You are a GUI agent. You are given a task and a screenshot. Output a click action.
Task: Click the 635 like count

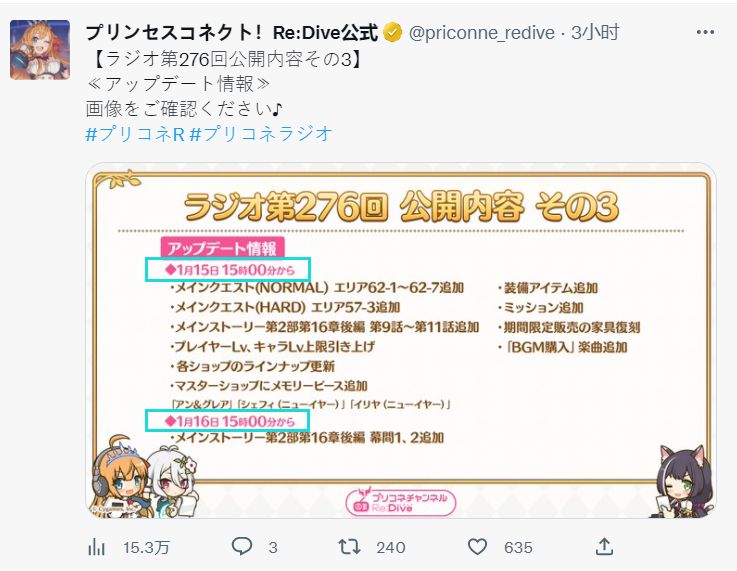click(x=518, y=548)
